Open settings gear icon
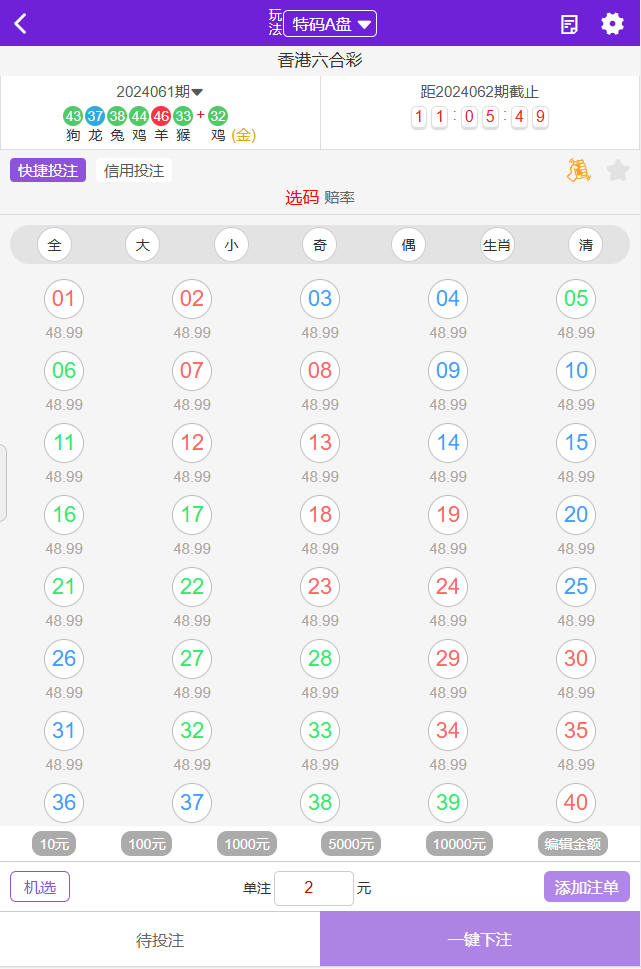Screen dimensions: 641x969 [x=612, y=23]
